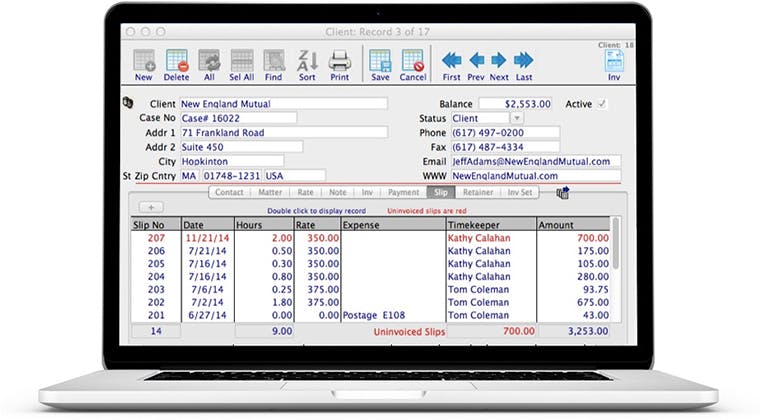
Task: Click the amount 93.75 cell
Action: click(x=573, y=289)
